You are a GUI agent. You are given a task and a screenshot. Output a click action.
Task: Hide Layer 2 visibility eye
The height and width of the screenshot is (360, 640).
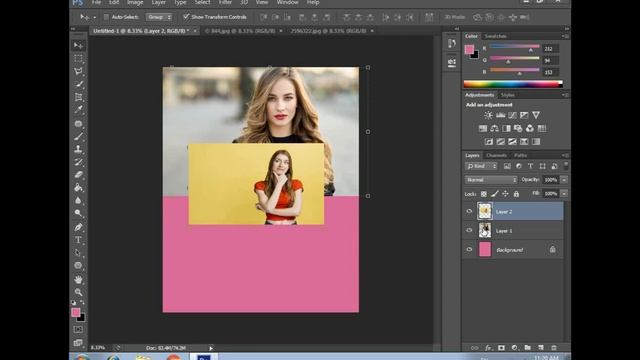[x=469, y=211]
